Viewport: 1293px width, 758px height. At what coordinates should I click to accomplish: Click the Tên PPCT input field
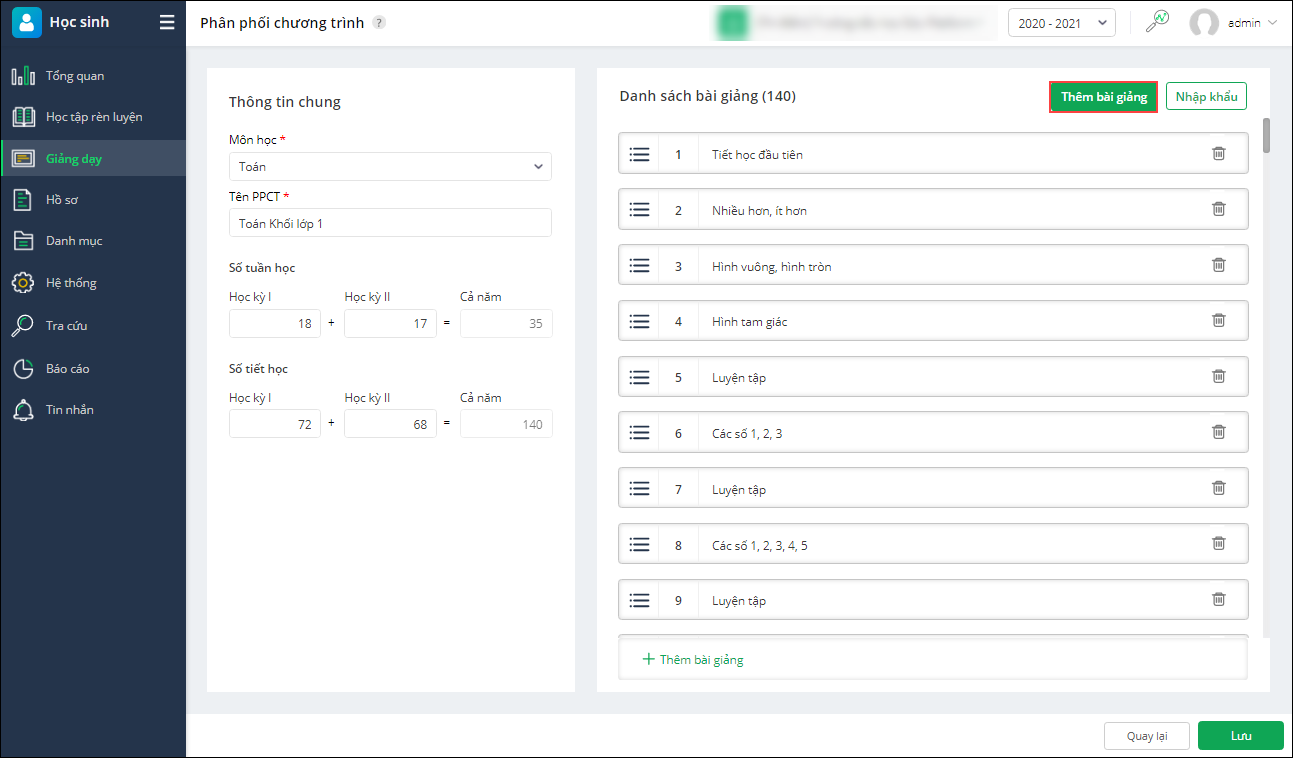point(390,223)
